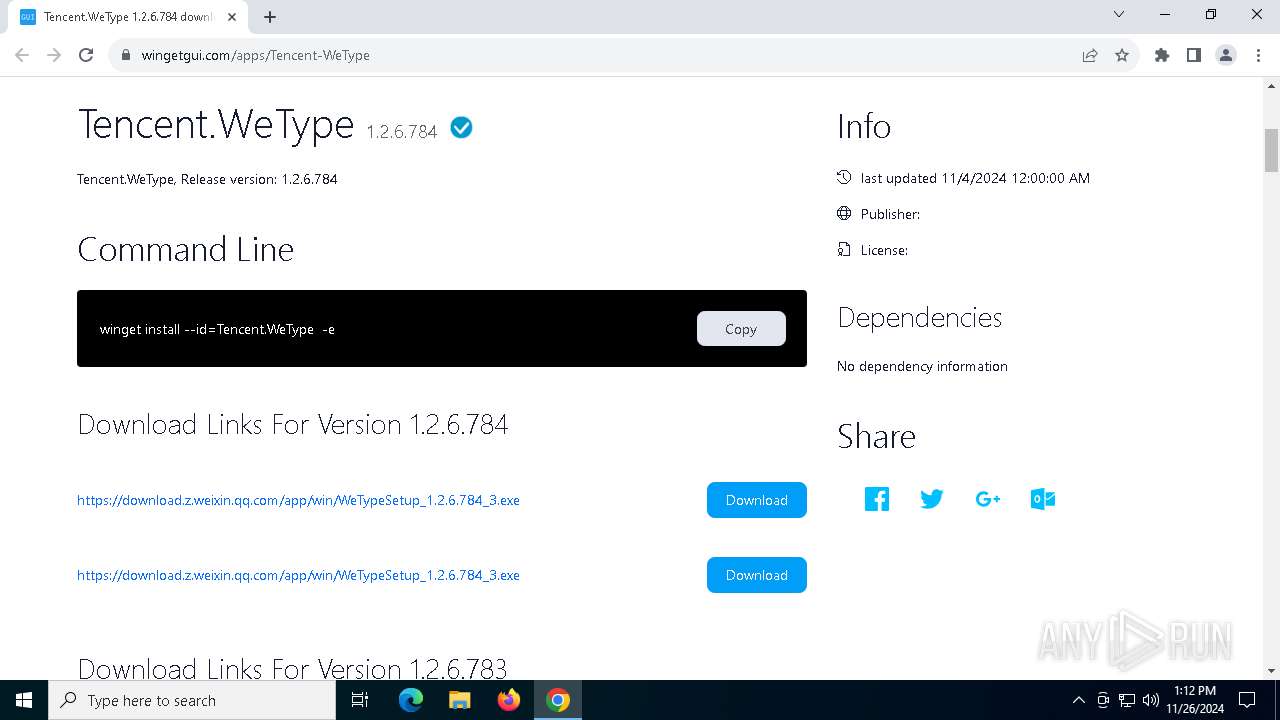This screenshot has width=1280, height=720.
Task: Open Windows Start menu
Action: 24,700
